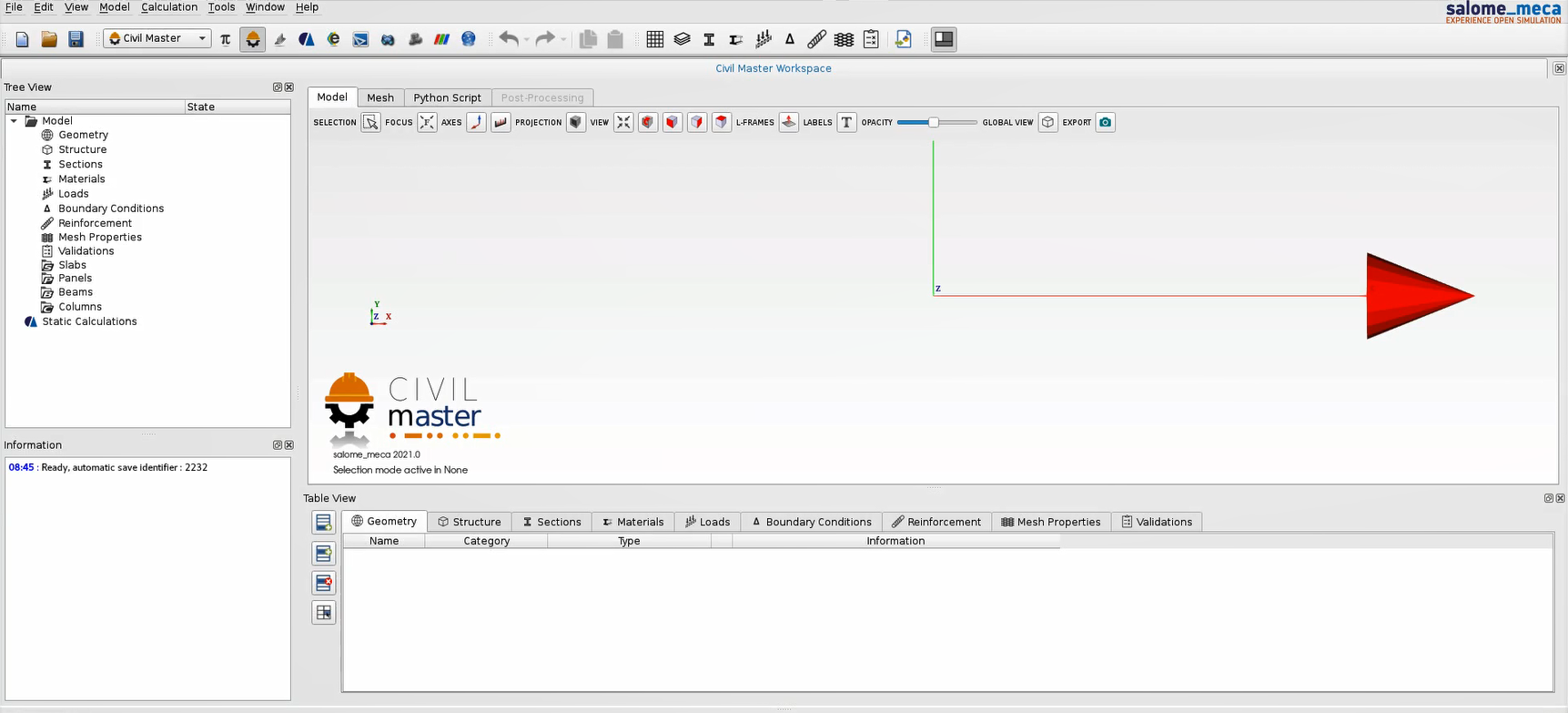Open the Materials tab in Table View
This screenshot has height=713, width=1568.
click(x=633, y=522)
